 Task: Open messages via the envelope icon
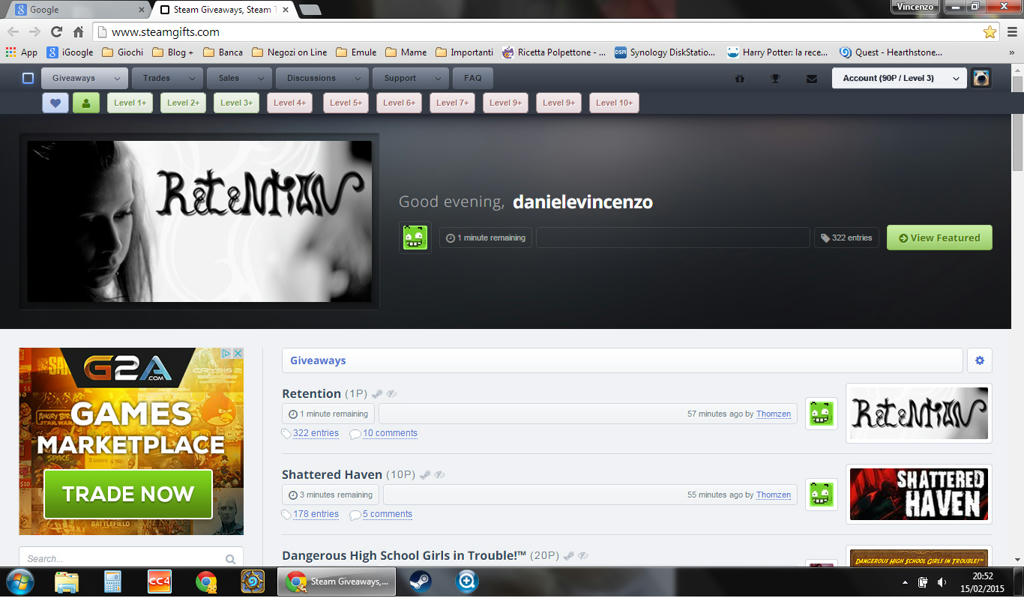pos(812,78)
